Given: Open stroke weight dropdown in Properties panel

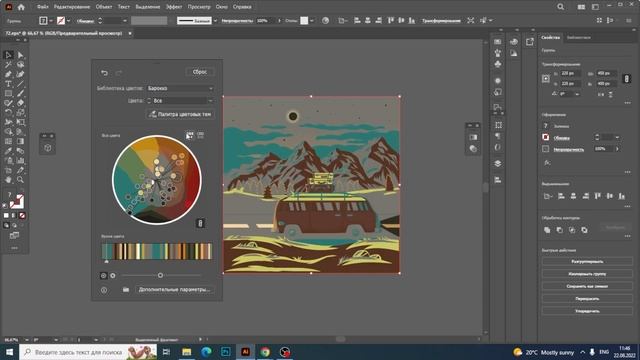Looking at the screenshot, I should click(x=617, y=138).
